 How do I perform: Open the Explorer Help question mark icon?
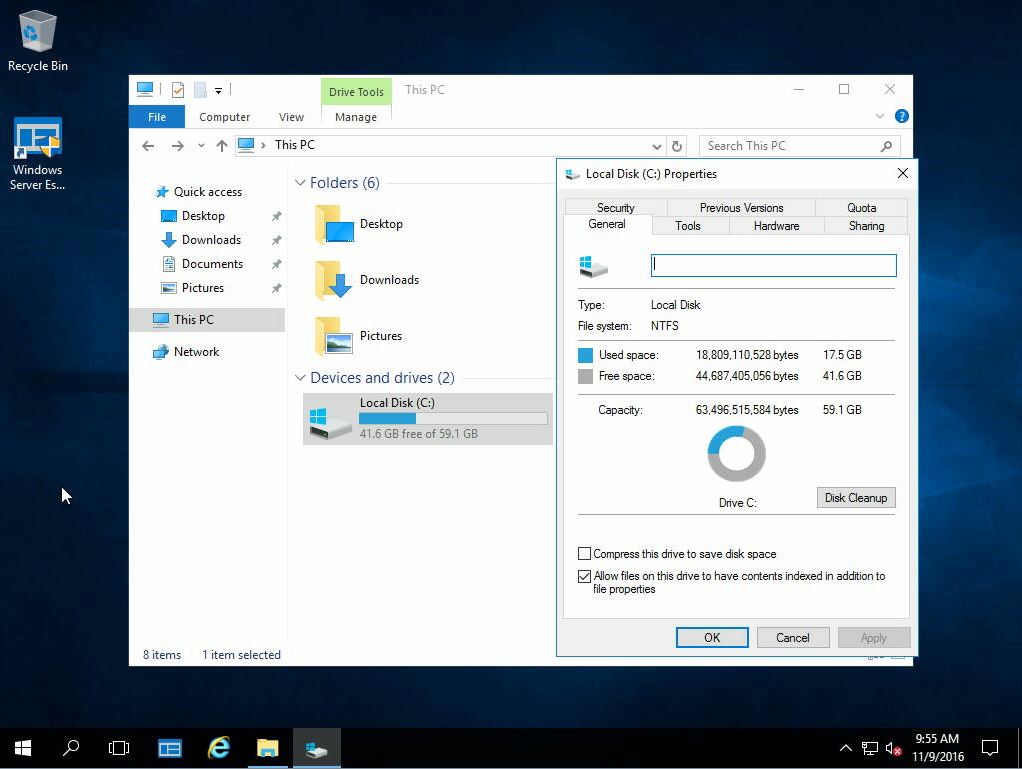(901, 117)
